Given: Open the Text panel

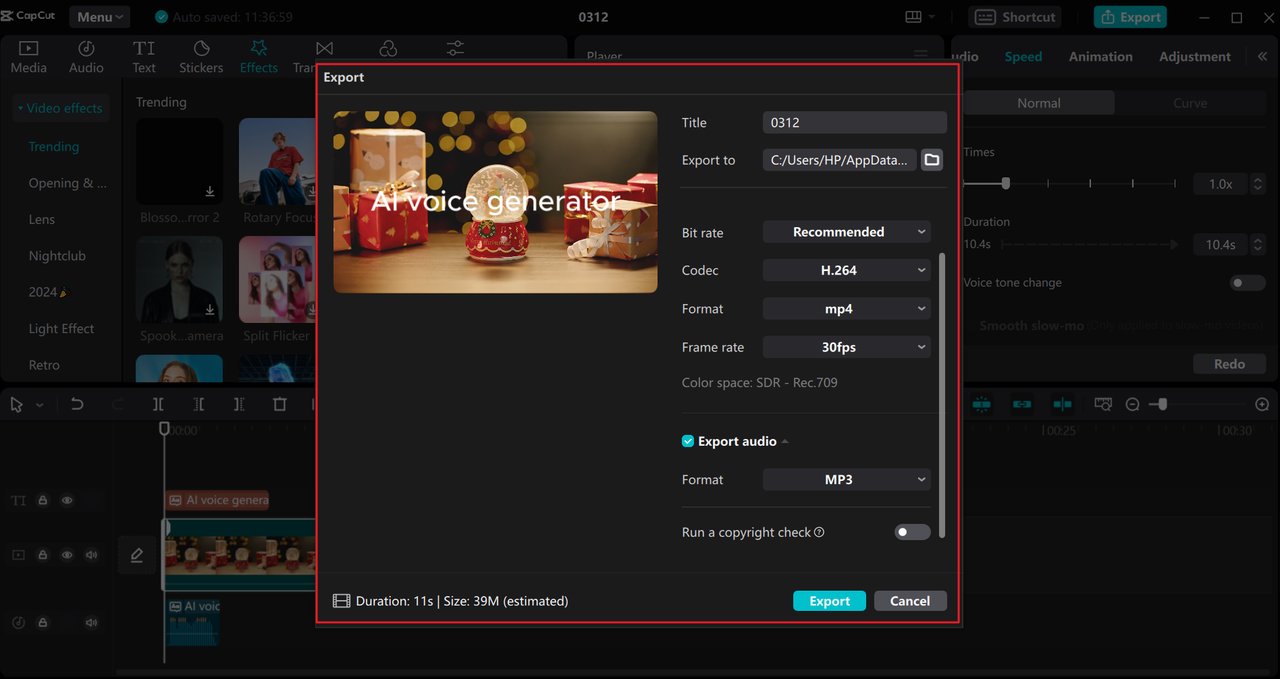Looking at the screenshot, I should (x=144, y=57).
